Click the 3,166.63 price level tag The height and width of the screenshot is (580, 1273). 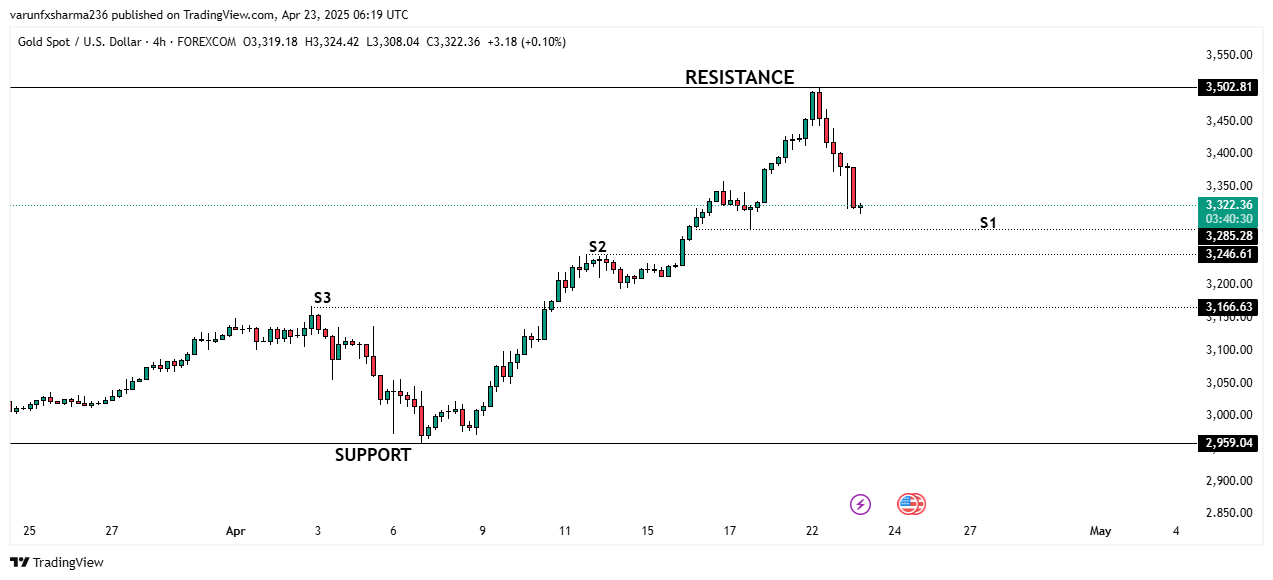click(x=1227, y=307)
